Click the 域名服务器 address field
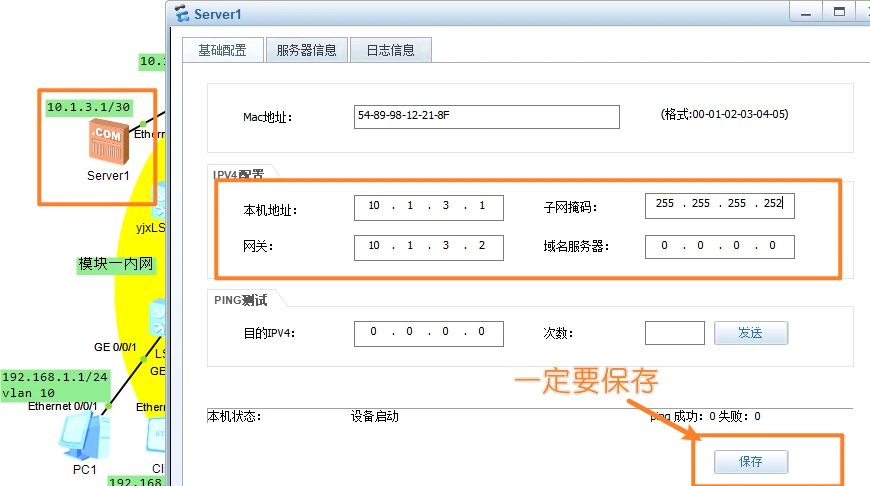This screenshot has height=486, width=870. pyautogui.click(x=719, y=246)
